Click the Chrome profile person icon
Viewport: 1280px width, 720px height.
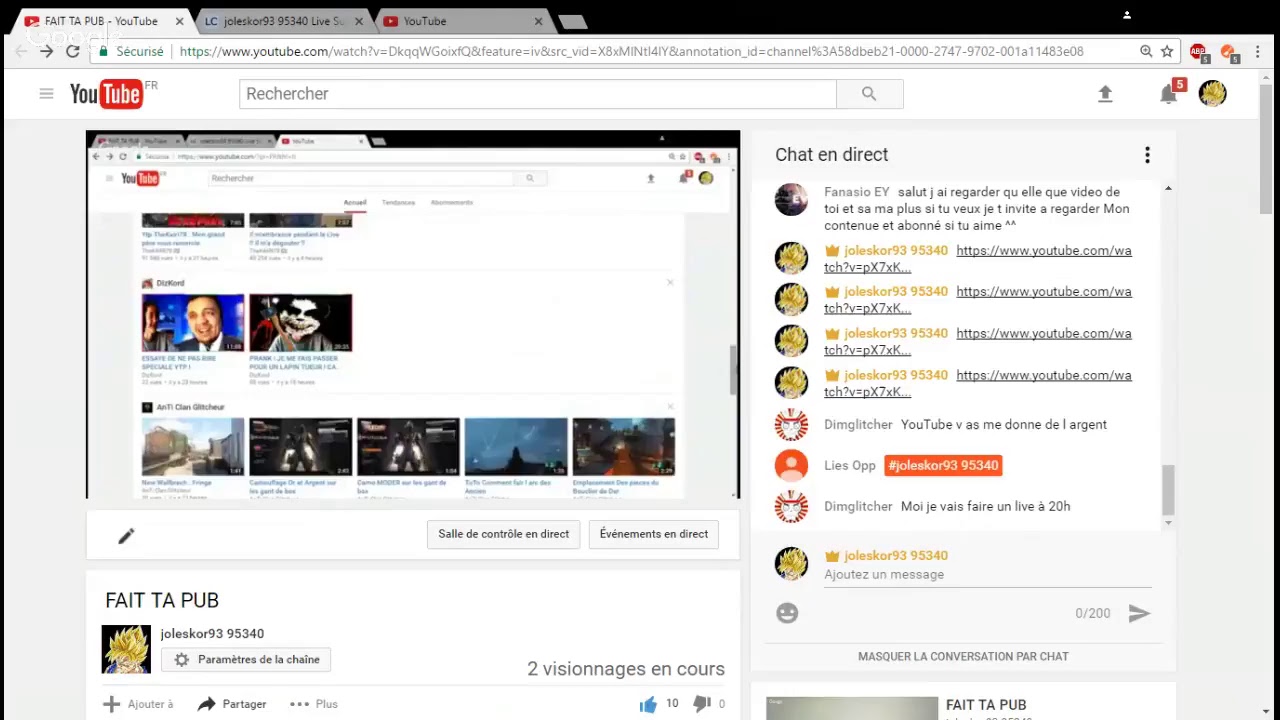pyautogui.click(x=1127, y=15)
